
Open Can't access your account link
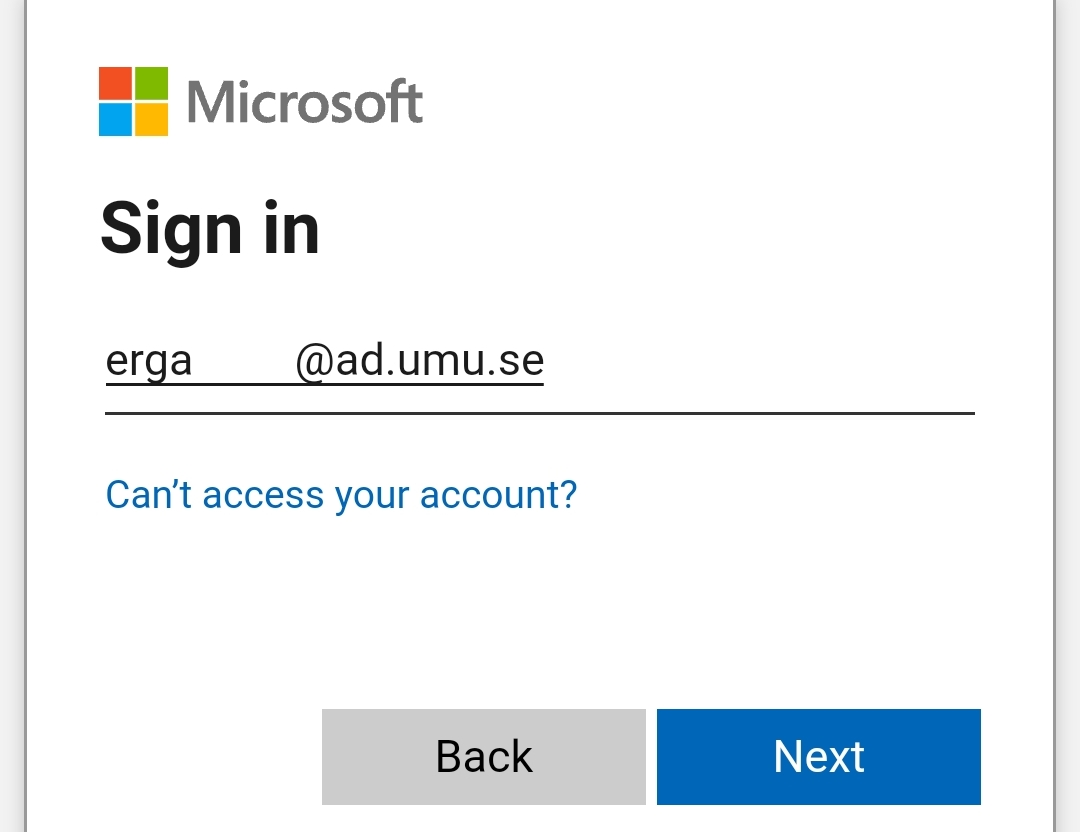pyautogui.click(x=341, y=495)
